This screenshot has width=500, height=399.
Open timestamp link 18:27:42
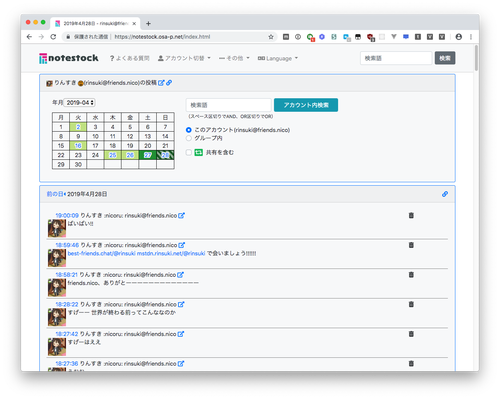pyautogui.click(x=67, y=334)
